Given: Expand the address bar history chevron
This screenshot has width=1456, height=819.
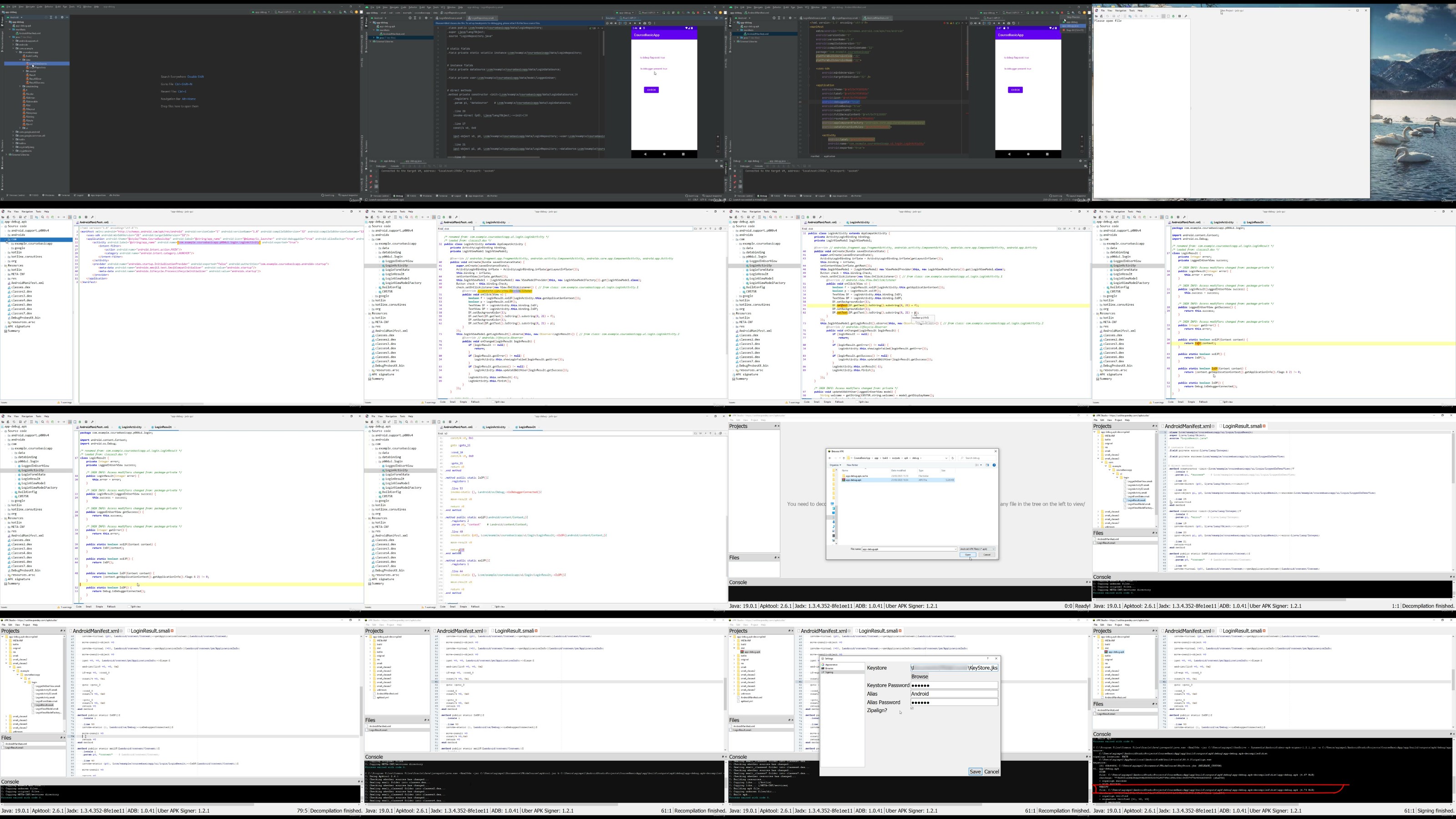Looking at the screenshot, I should pyautogui.click(x=947, y=458).
